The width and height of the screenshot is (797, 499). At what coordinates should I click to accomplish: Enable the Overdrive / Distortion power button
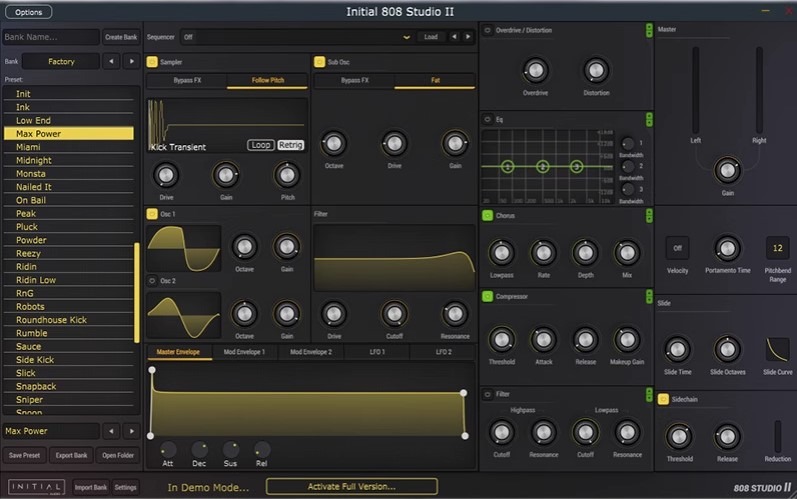pyautogui.click(x=487, y=30)
